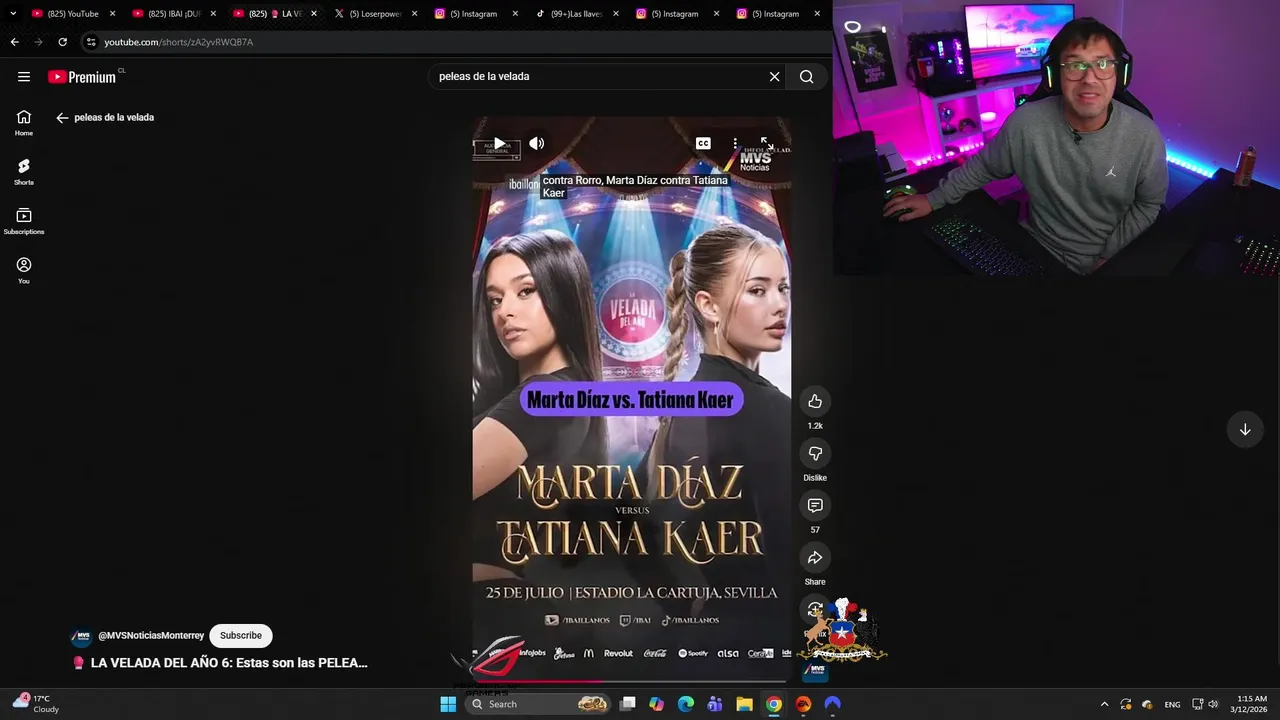Open the title 'LA VELADA DEL AÑO 6'
Image resolution: width=1280 pixels, height=720 pixels.
click(x=229, y=663)
